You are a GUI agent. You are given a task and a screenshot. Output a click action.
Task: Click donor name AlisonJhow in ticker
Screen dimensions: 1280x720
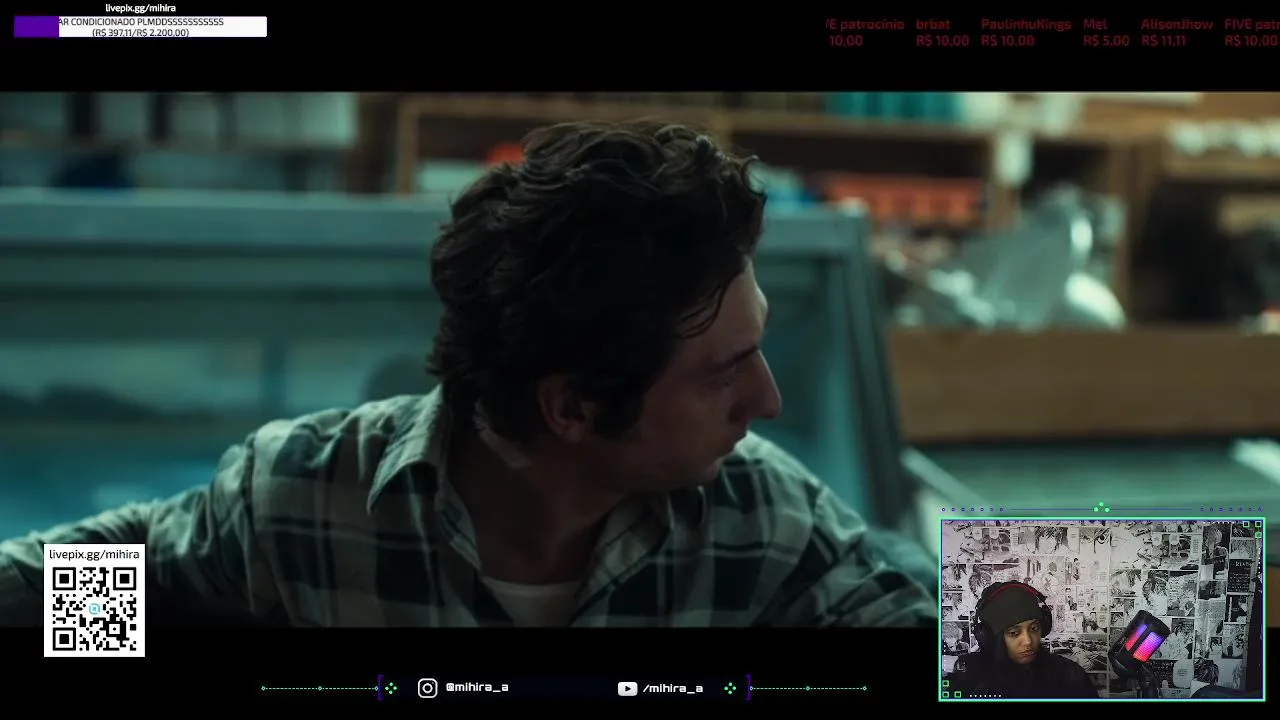click(1177, 24)
